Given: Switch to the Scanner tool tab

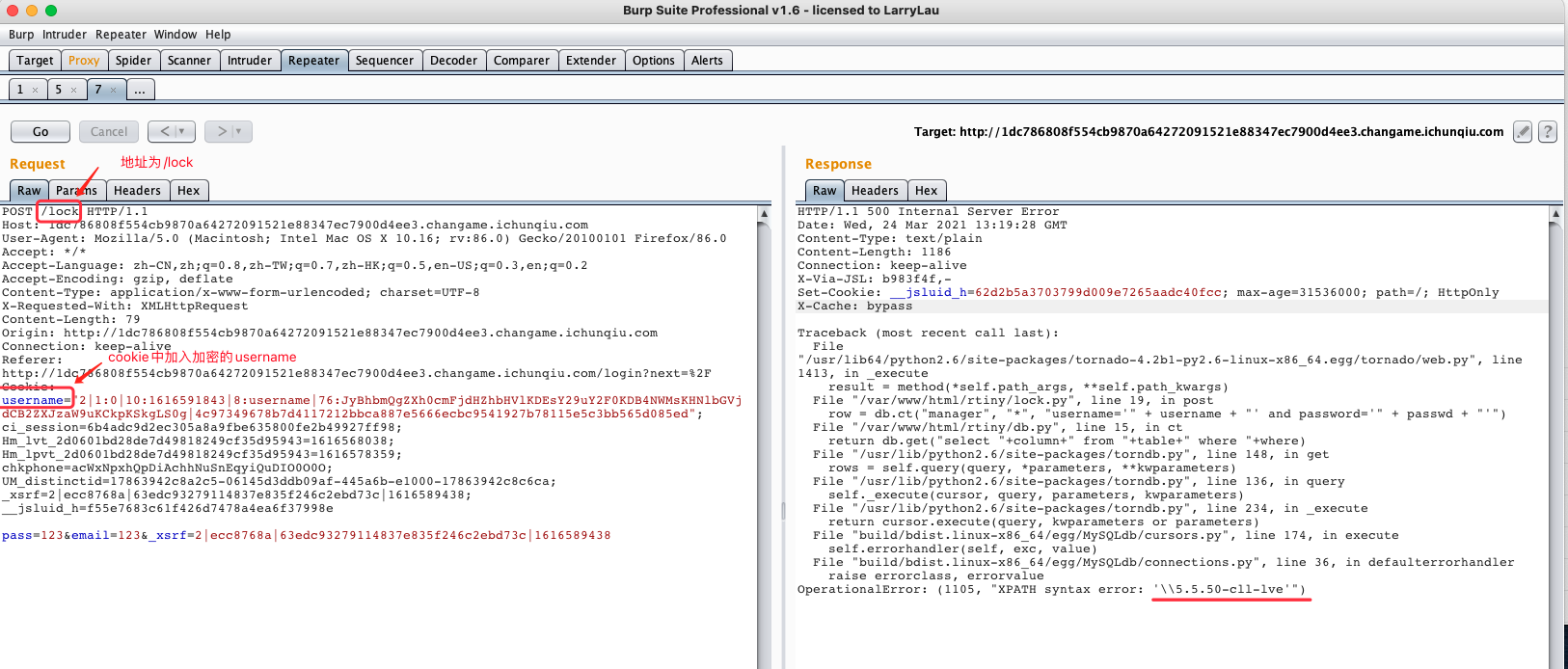Looking at the screenshot, I should click(189, 61).
